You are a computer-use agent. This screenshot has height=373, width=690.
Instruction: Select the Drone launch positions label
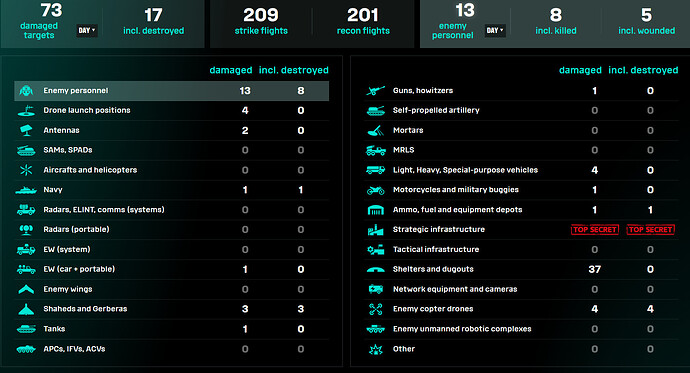click(87, 110)
